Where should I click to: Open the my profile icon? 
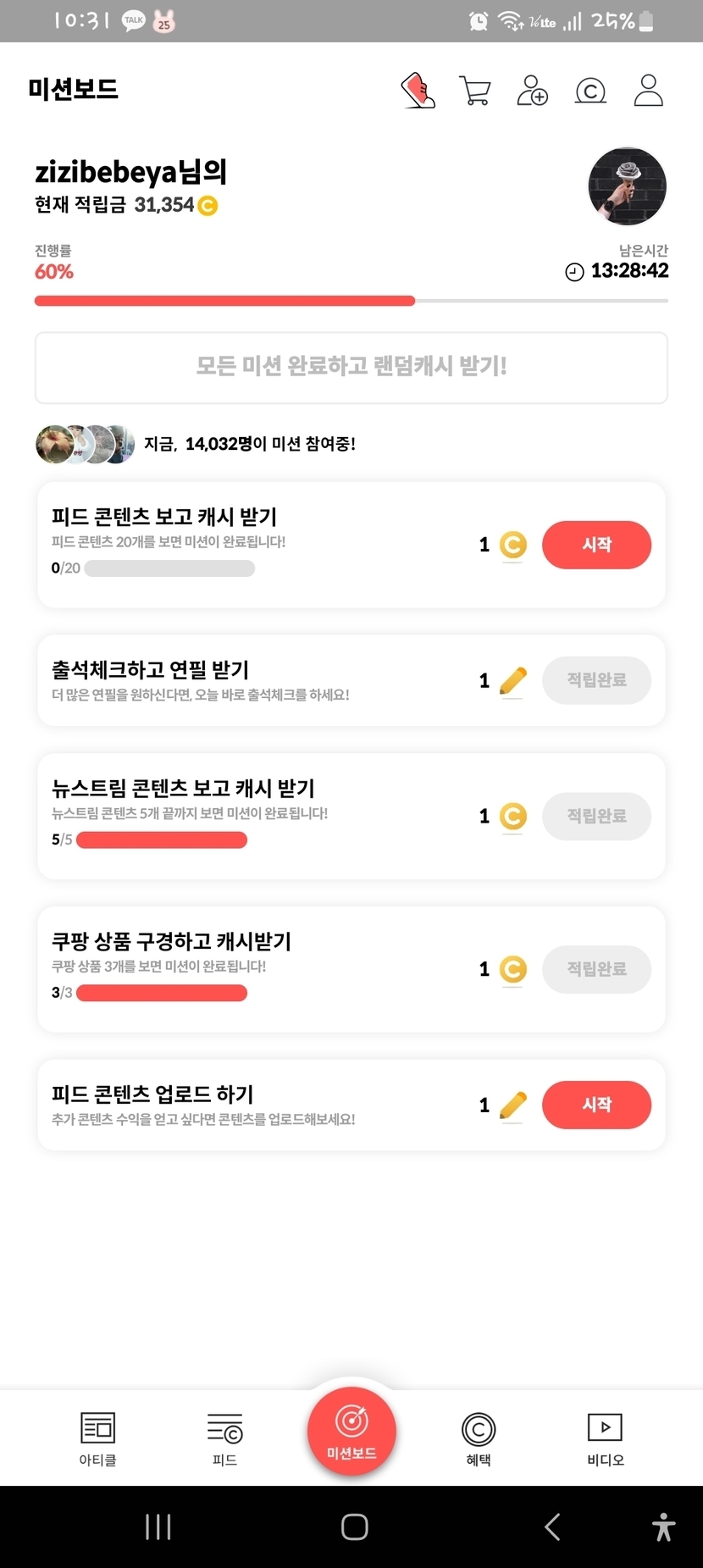click(x=648, y=90)
